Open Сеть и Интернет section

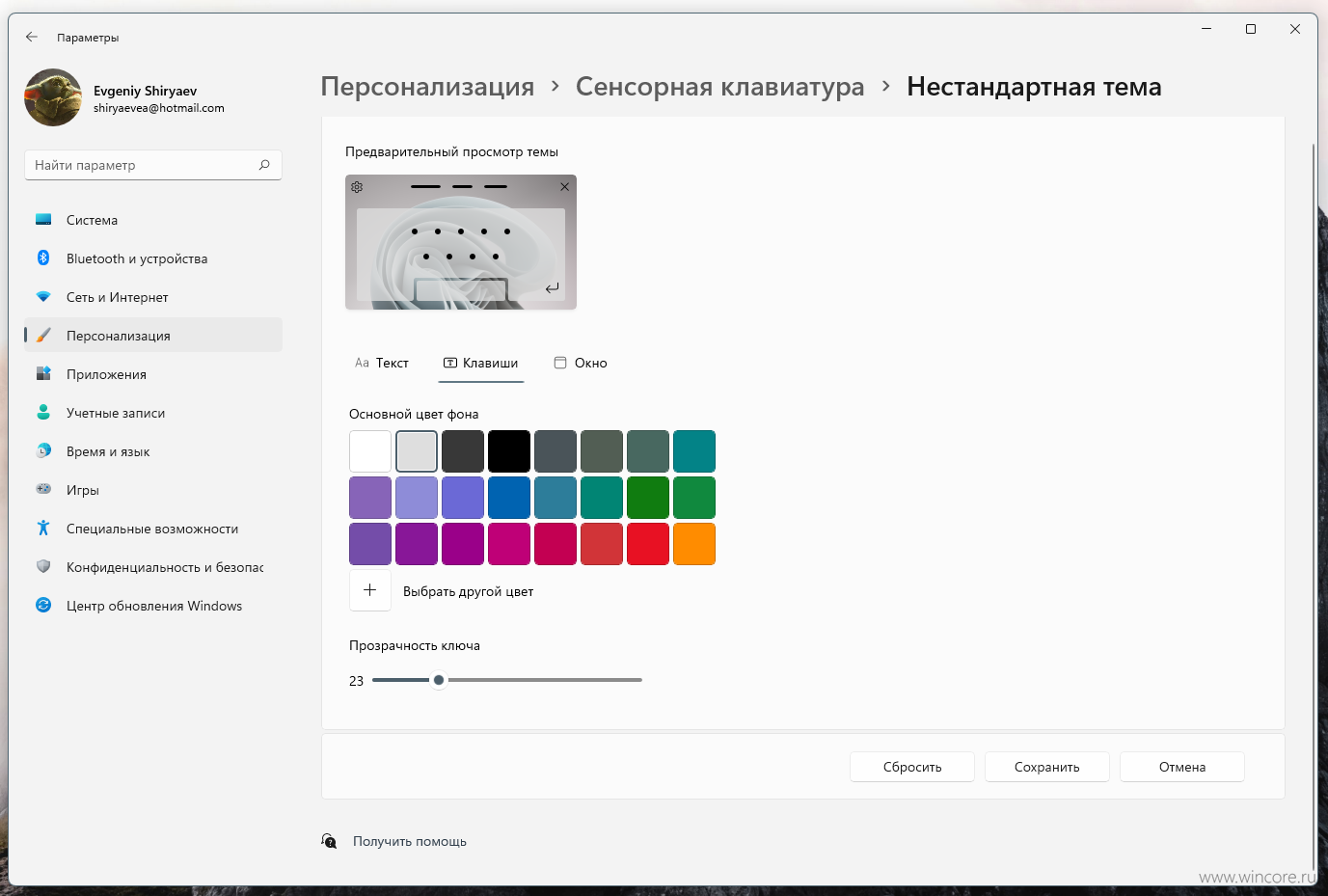(x=153, y=297)
